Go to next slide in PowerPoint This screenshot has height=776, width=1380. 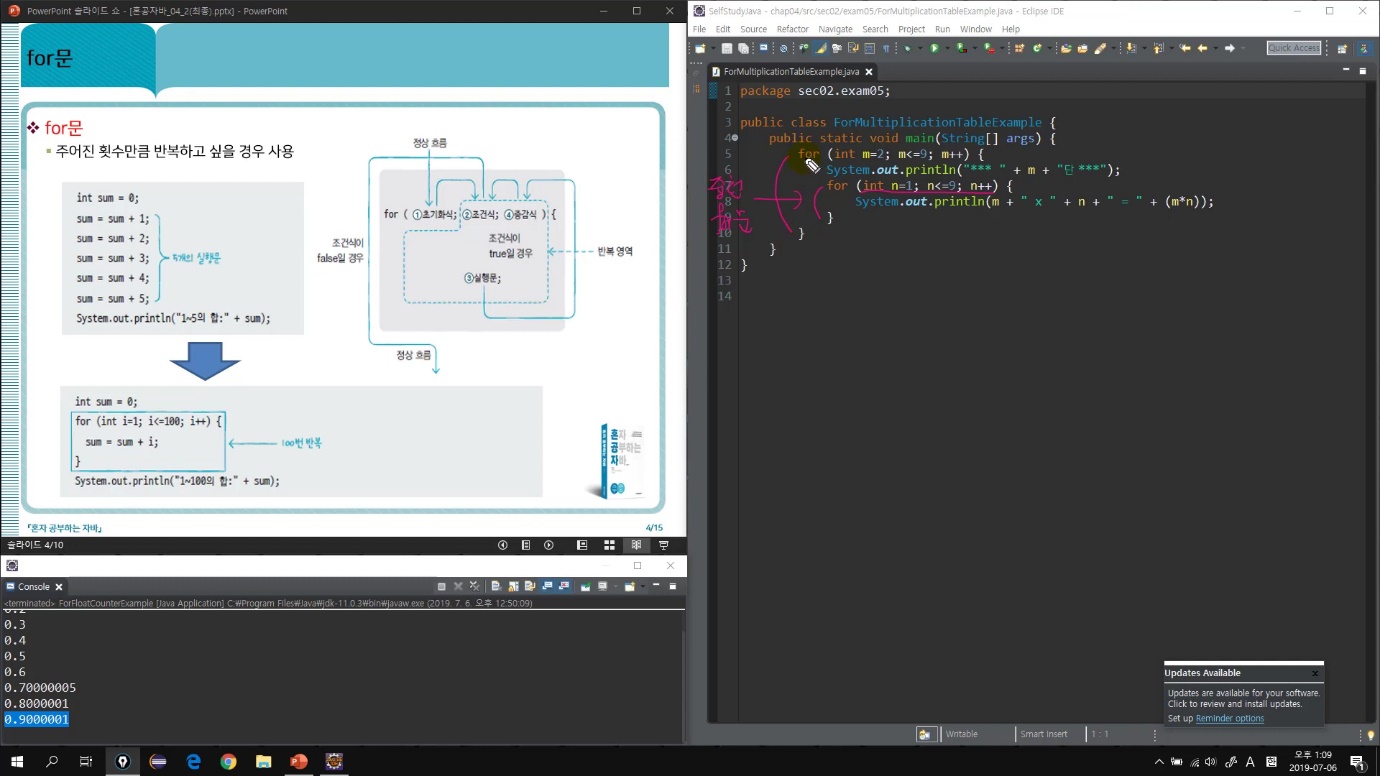pos(549,545)
